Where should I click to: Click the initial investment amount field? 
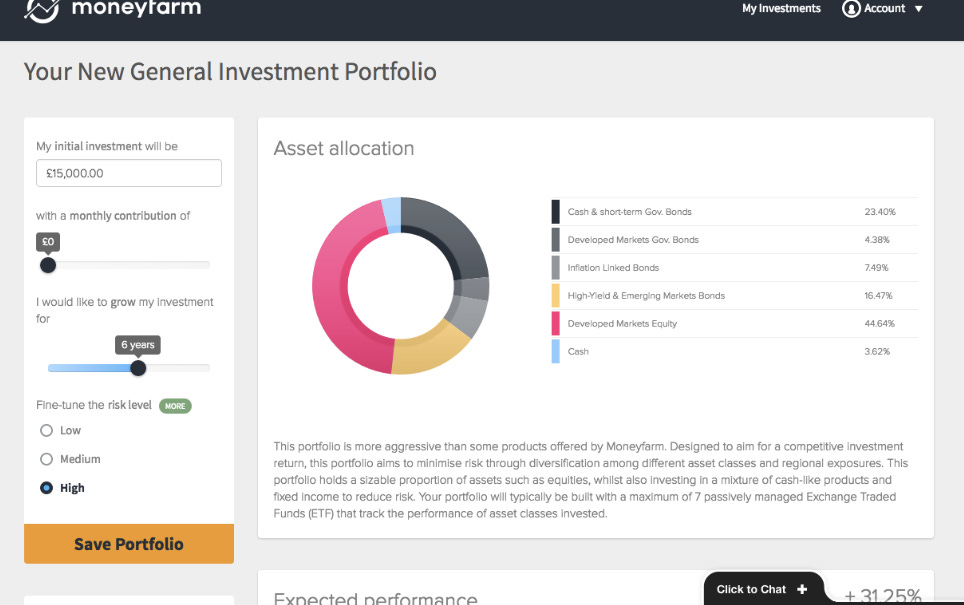pyautogui.click(x=128, y=173)
